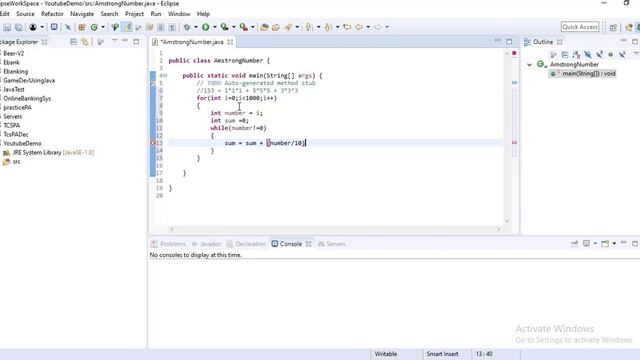Open the Navigate menu
Image resolution: width=640 pixels, height=360 pixels.
[82, 14]
